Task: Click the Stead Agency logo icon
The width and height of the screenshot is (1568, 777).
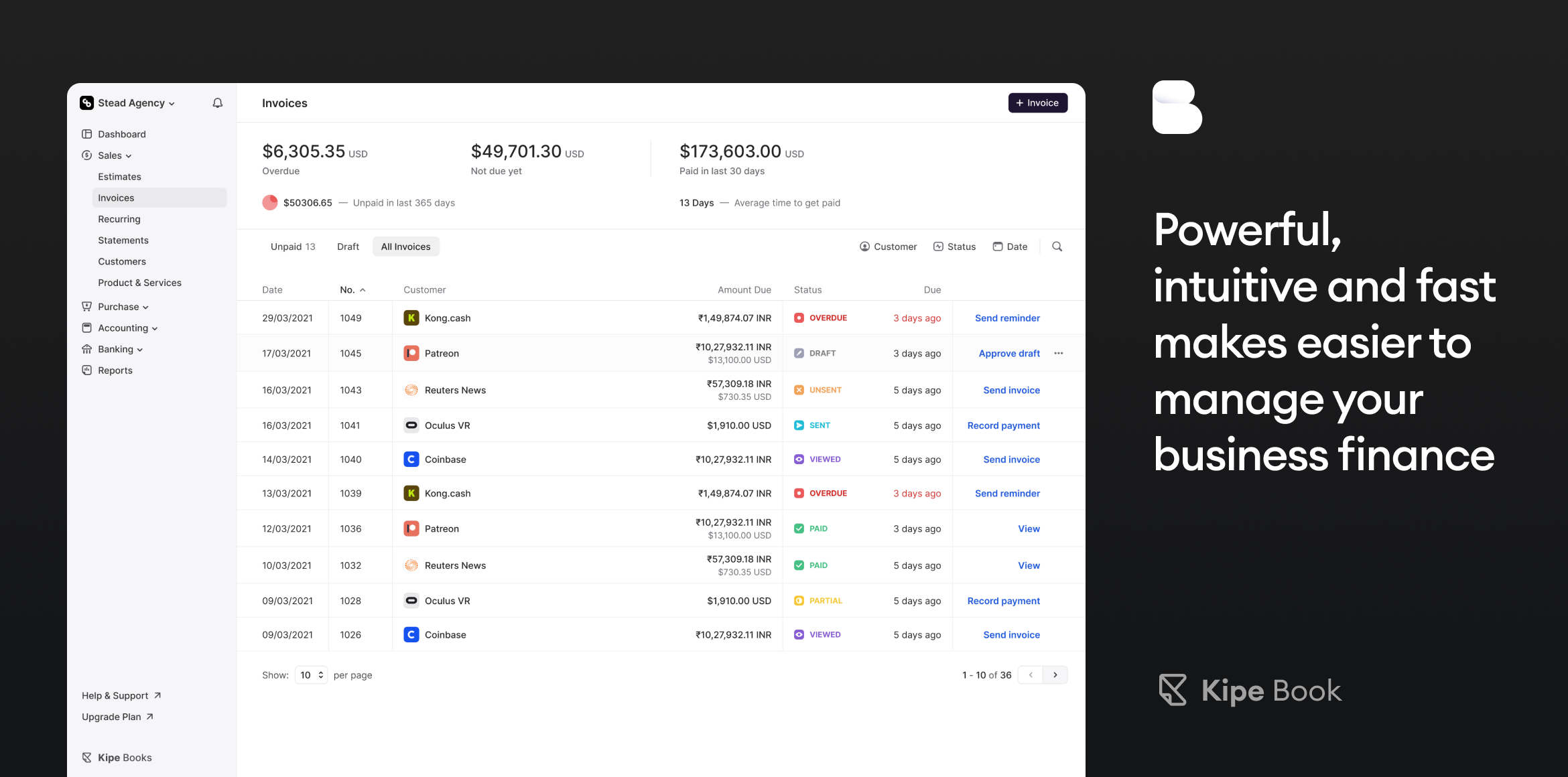Action: click(87, 103)
